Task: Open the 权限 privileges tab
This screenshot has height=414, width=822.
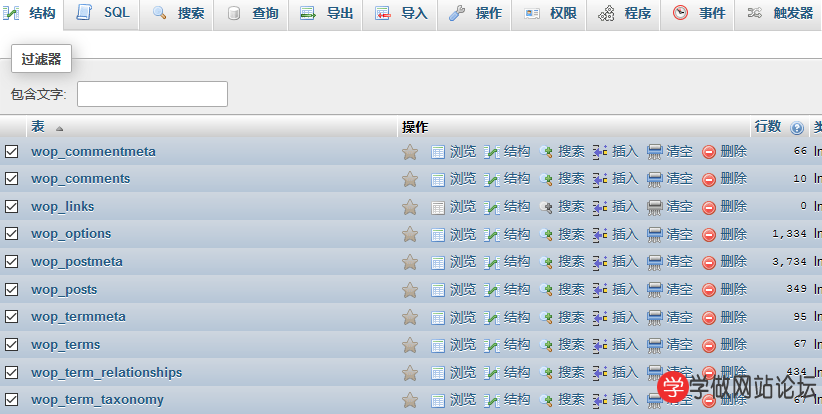Action: click(551, 14)
